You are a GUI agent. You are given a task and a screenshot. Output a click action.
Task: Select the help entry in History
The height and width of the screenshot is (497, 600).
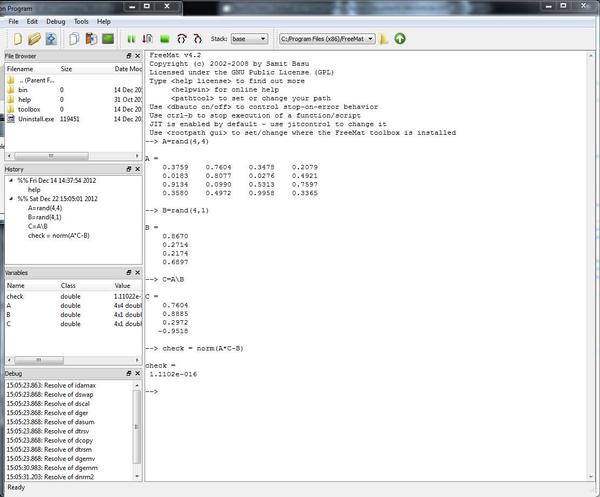tap(34, 190)
